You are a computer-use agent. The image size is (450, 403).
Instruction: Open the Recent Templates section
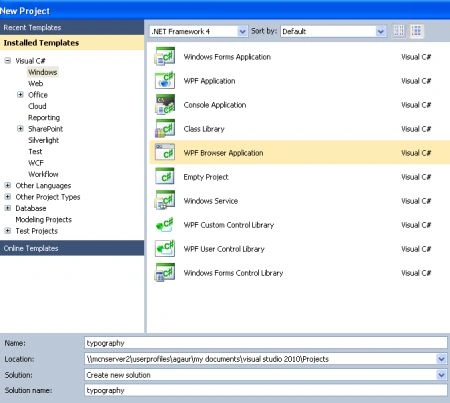tap(72, 27)
